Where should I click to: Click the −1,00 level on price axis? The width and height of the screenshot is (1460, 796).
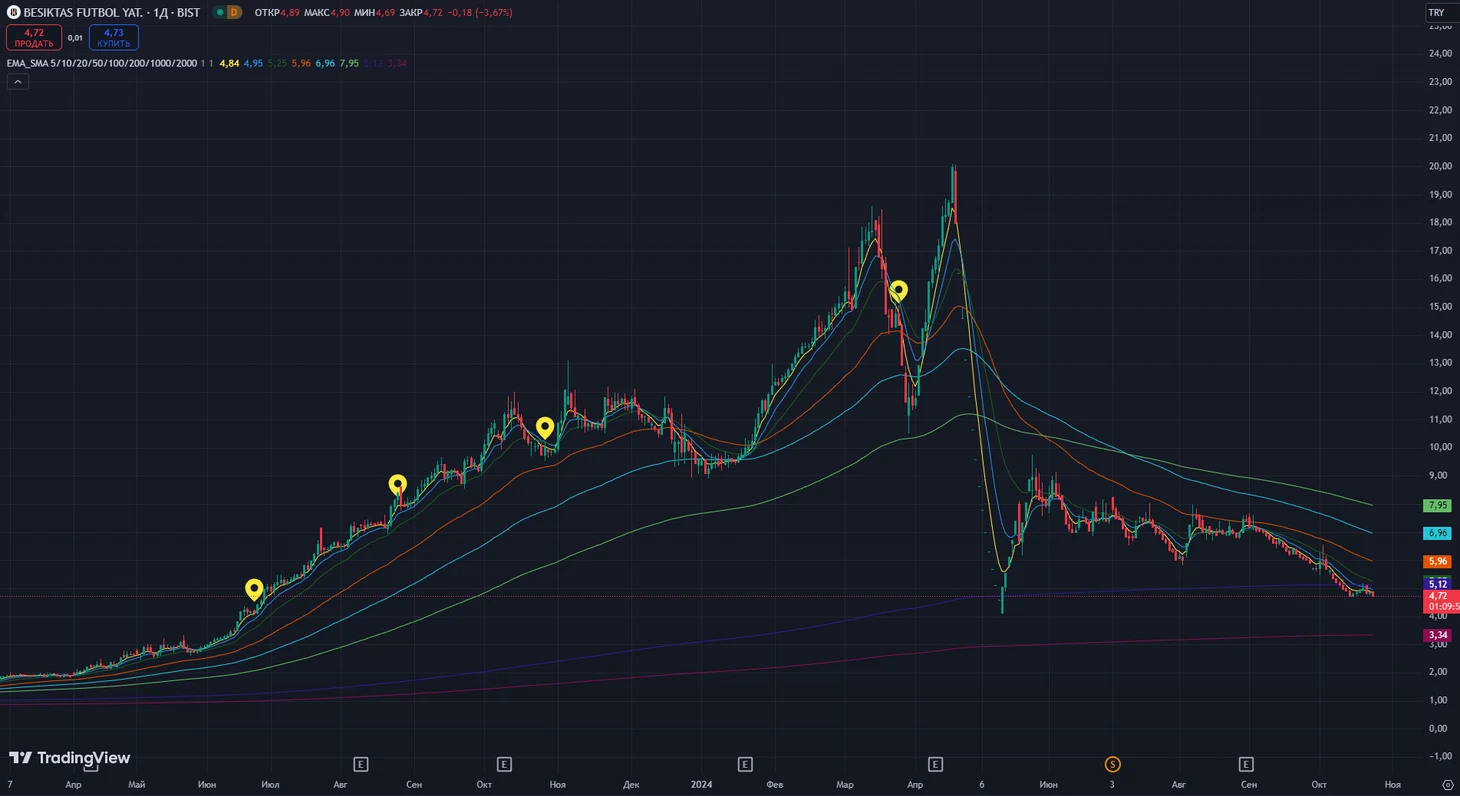click(1440, 756)
